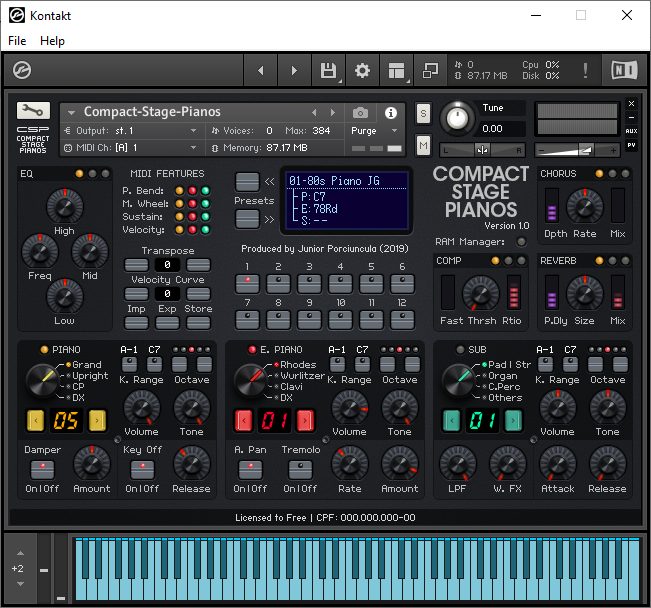Close the instrument with X button
The width and height of the screenshot is (651, 608).
(x=631, y=103)
